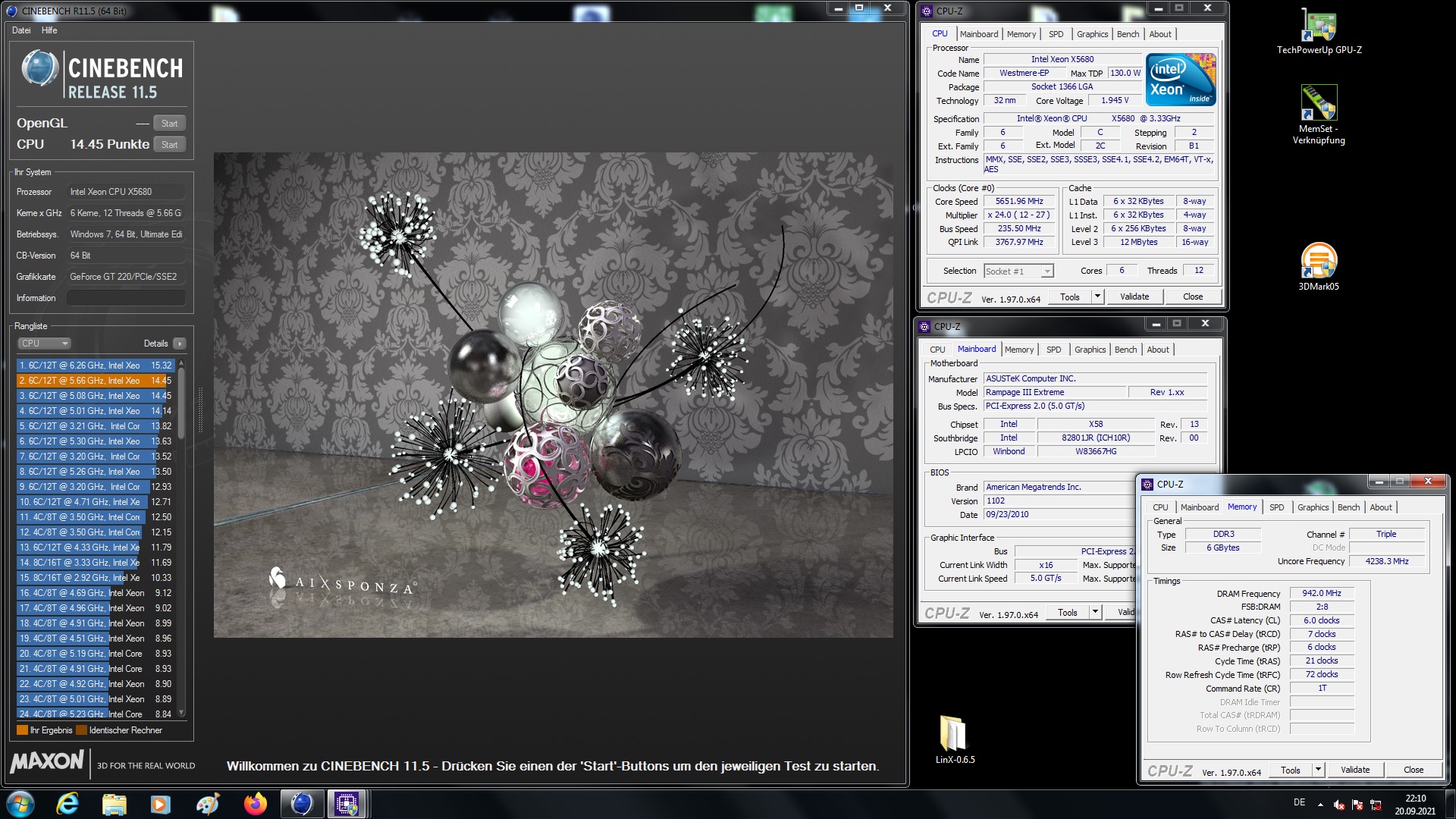Select ranking entry 16 at 4.69 GHz
The image size is (1456, 819).
click(96, 593)
